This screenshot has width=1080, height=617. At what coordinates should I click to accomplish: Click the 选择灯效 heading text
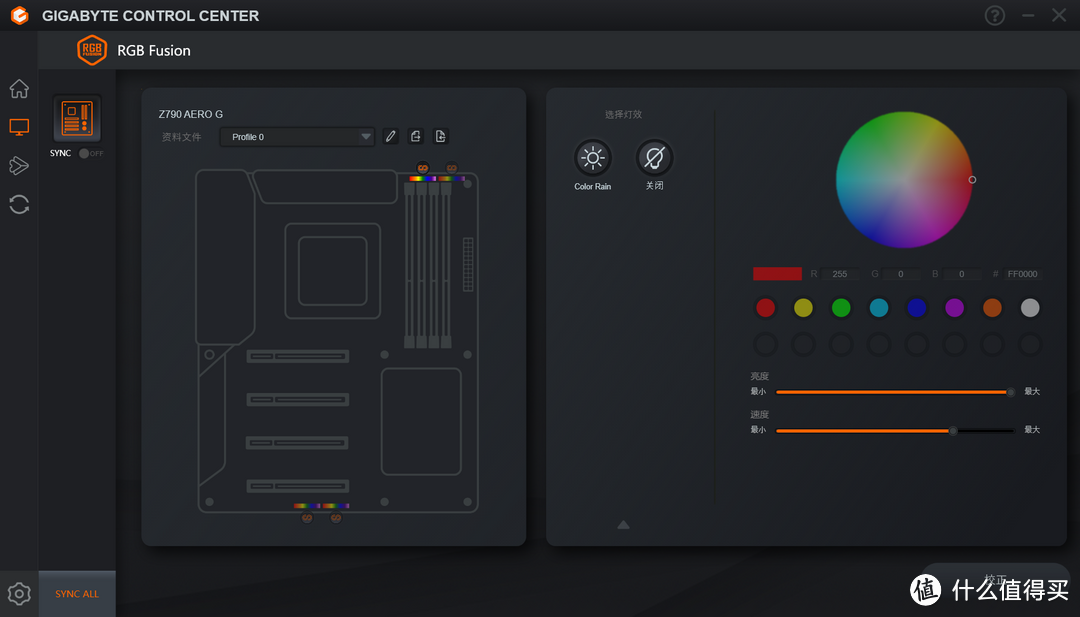(x=623, y=114)
